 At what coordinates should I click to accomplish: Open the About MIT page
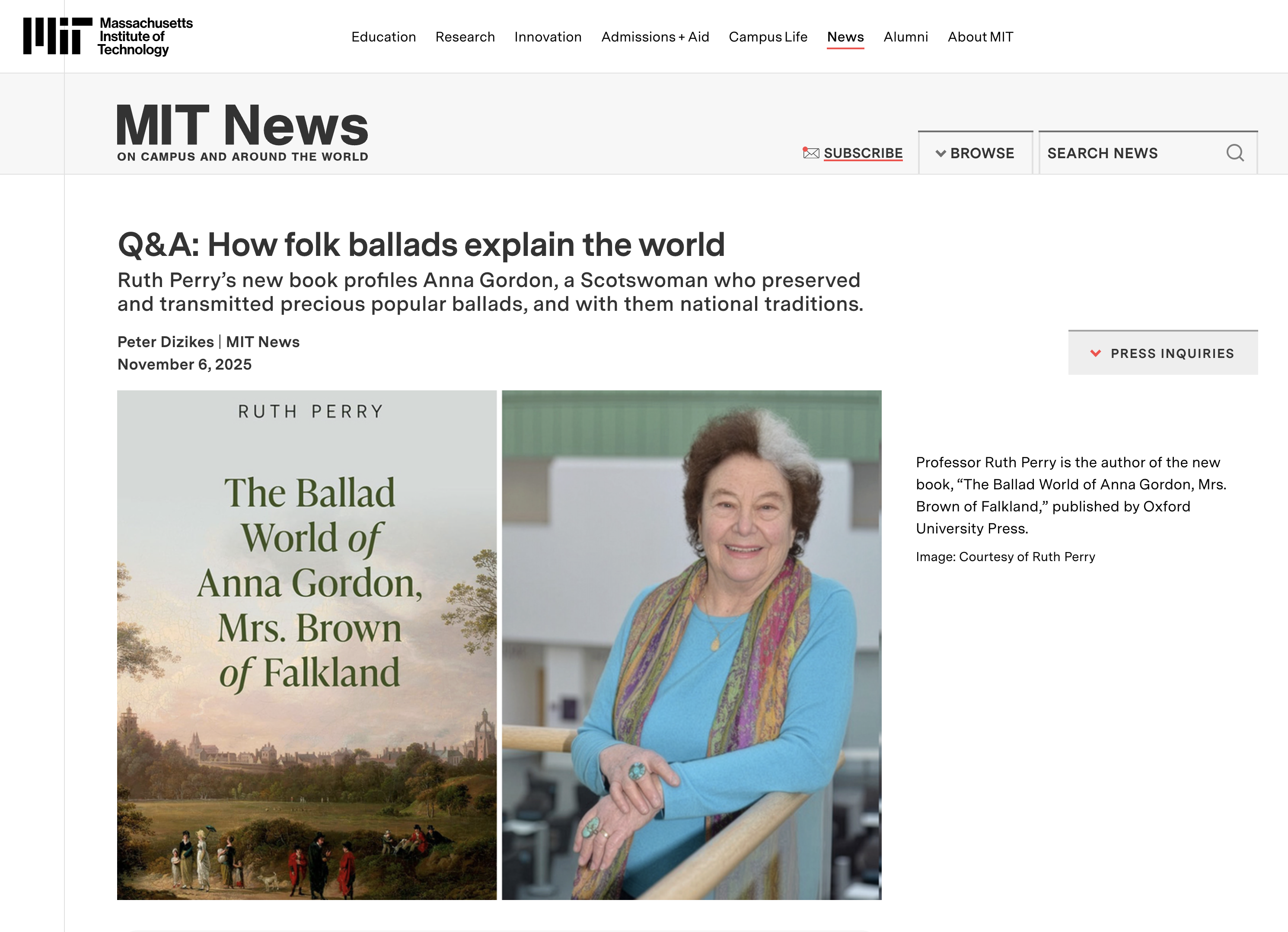[x=980, y=36]
